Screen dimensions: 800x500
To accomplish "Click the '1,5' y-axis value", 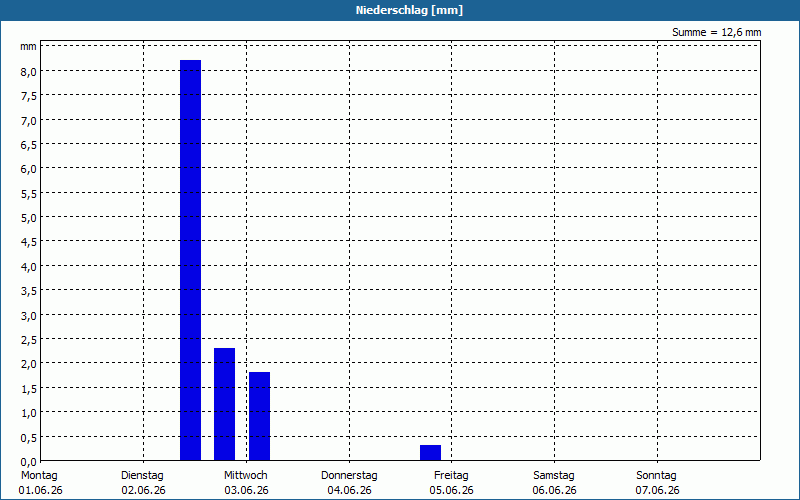I will (x=29, y=389).
